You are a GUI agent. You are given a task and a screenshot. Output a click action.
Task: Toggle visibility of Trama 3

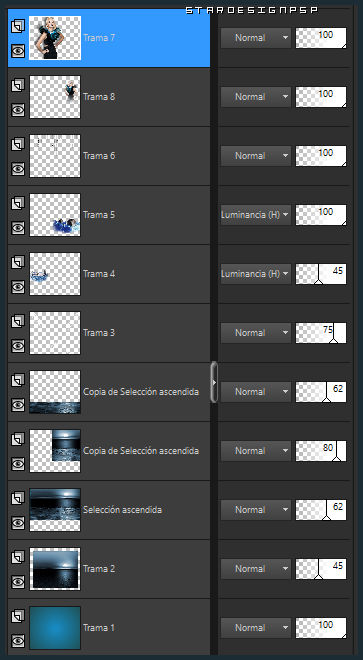point(18,346)
